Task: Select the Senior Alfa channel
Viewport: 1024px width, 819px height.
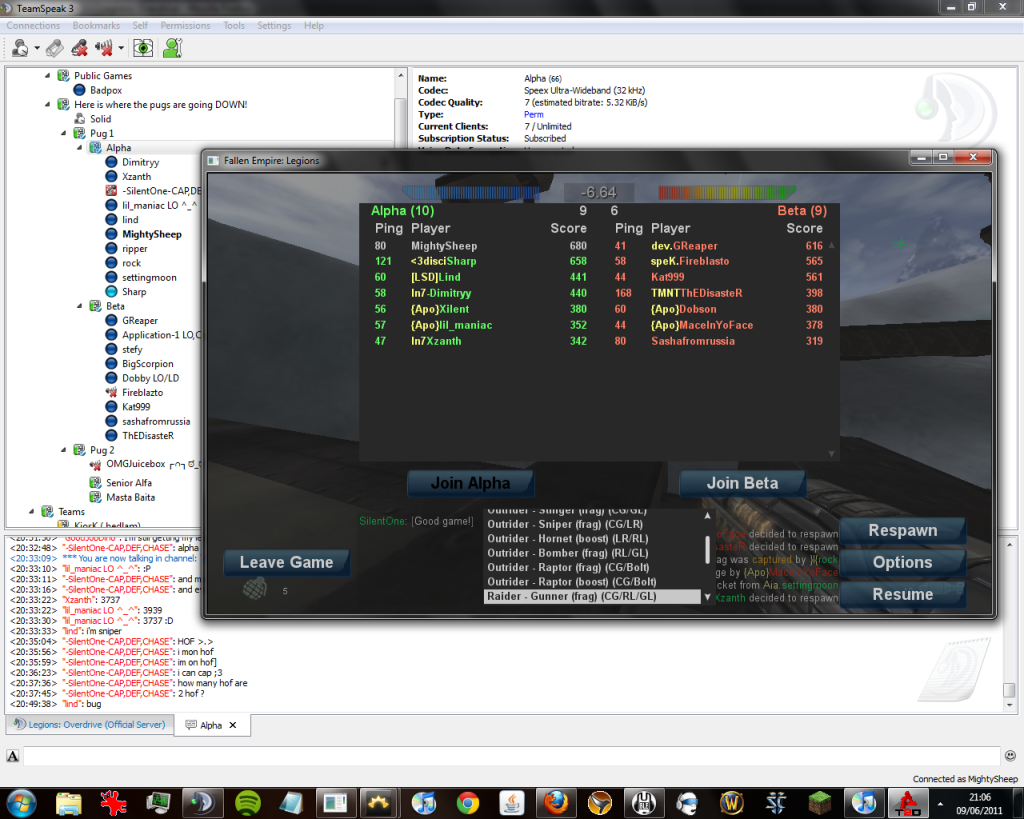Action: [x=129, y=483]
